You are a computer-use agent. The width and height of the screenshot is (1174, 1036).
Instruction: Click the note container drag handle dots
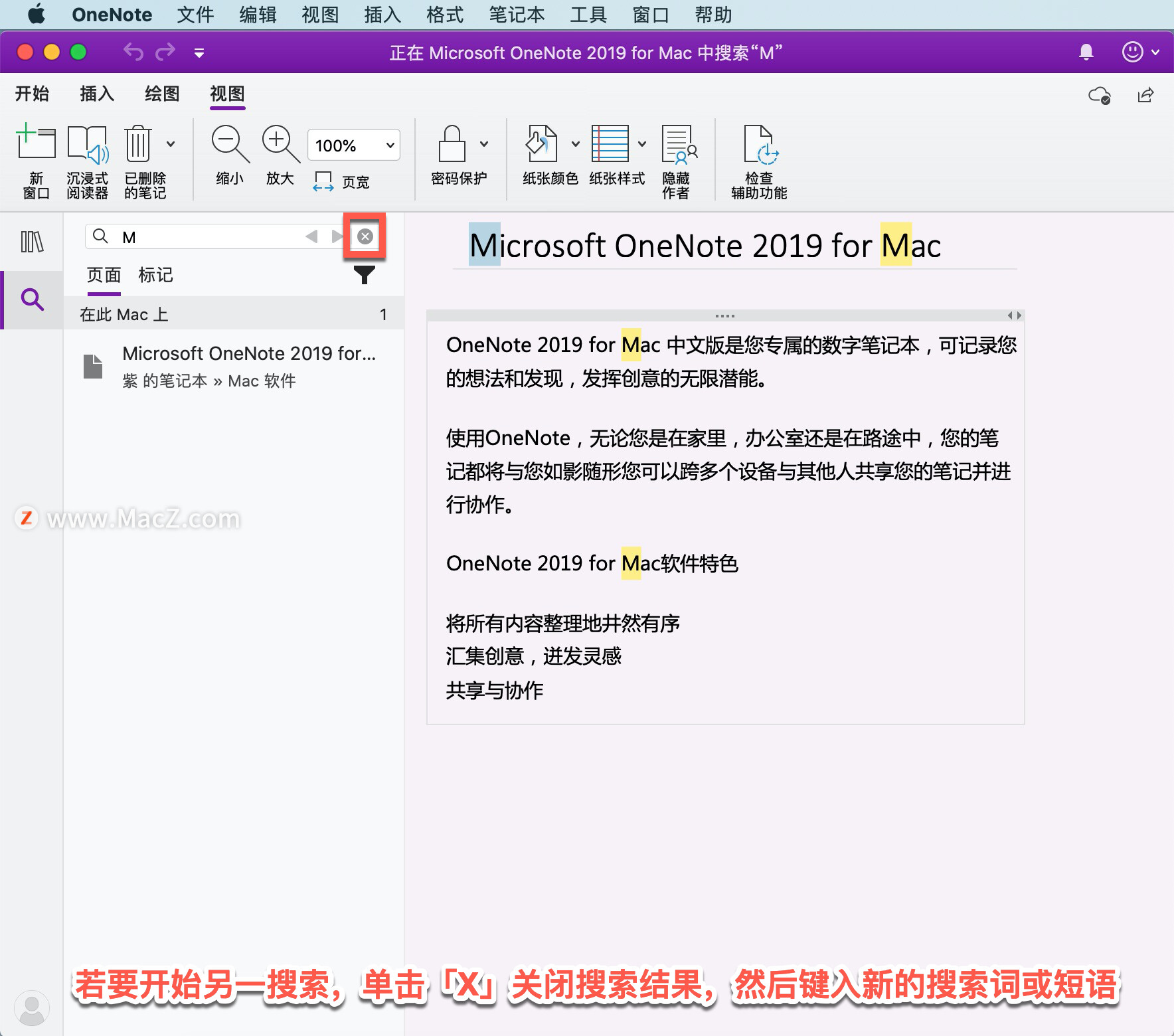click(724, 316)
